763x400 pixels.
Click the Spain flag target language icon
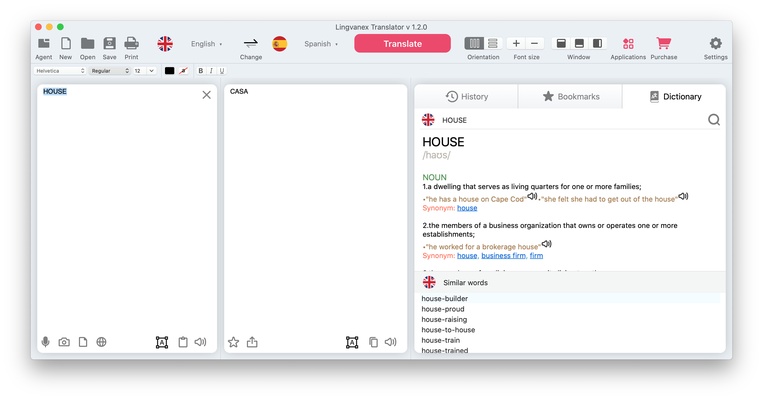pos(279,44)
